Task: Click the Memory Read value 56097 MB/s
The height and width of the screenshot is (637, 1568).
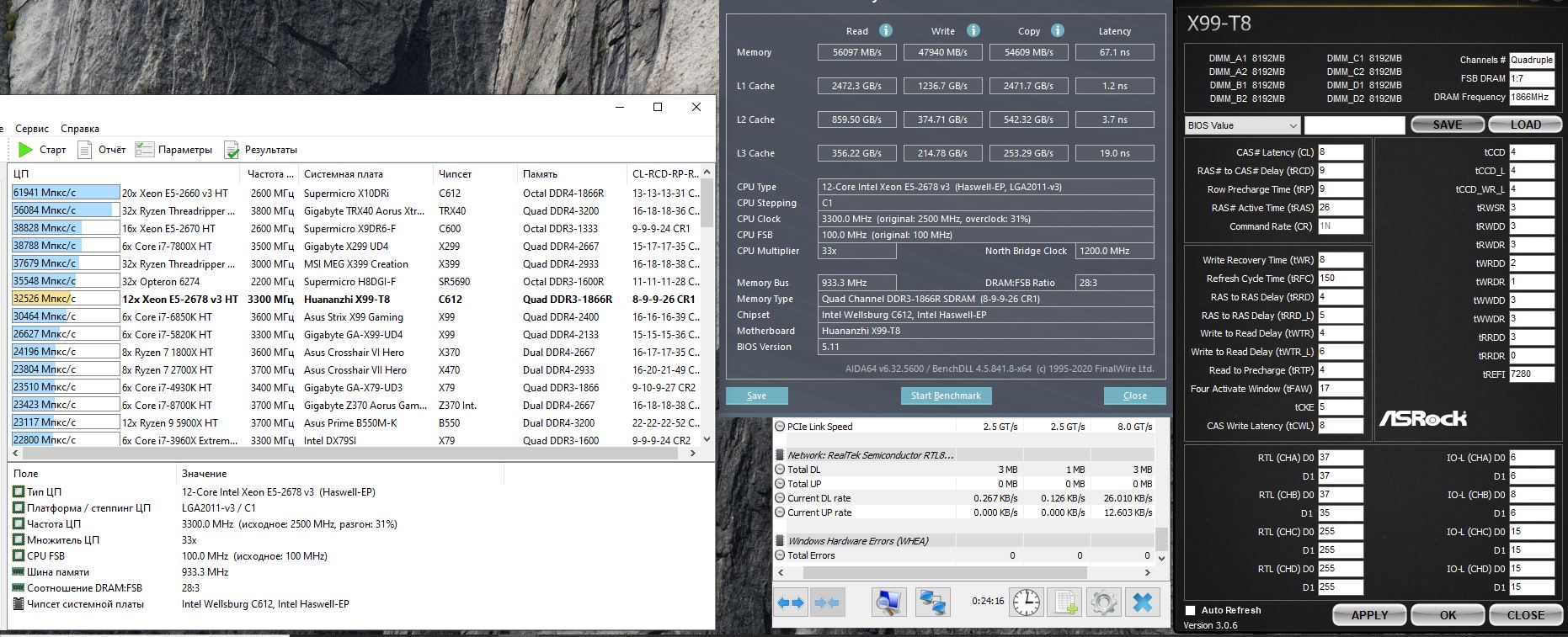Action: [x=856, y=52]
